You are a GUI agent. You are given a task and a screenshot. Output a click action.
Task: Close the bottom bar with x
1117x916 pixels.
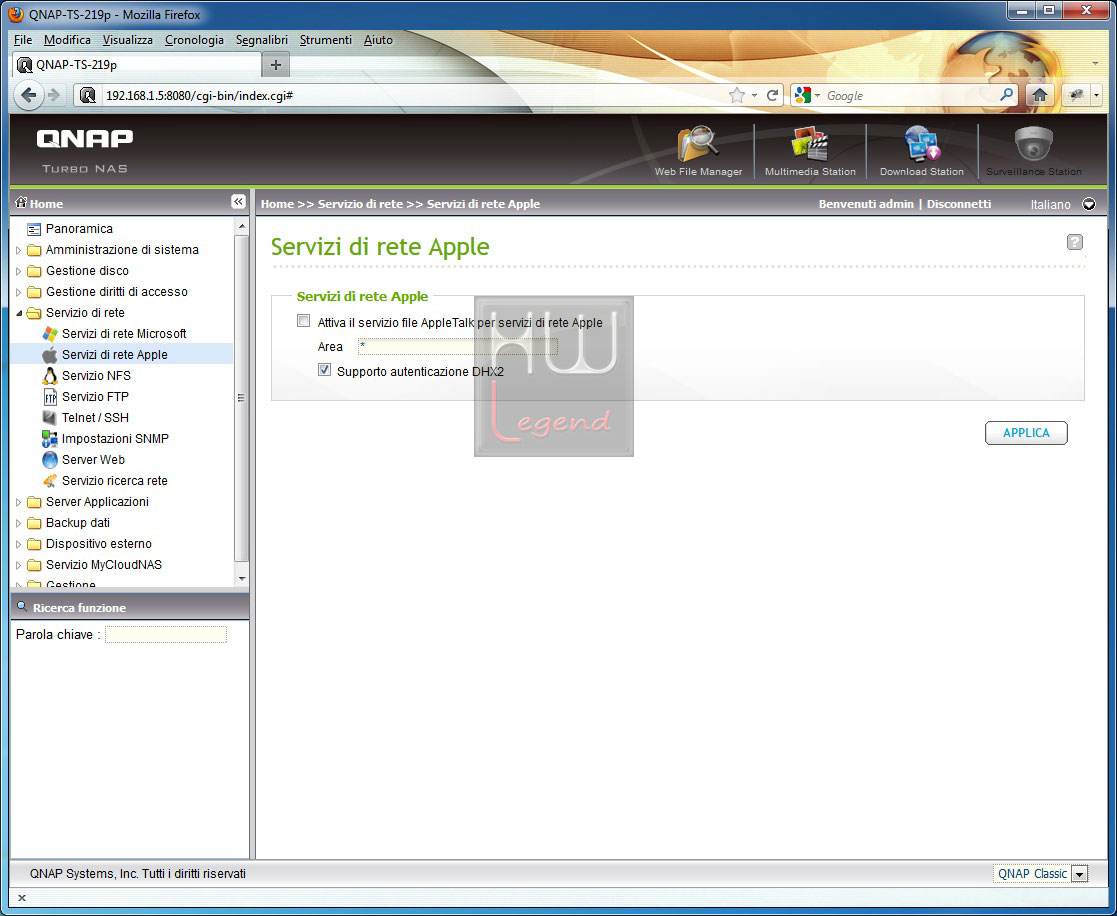tap(21, 897)
